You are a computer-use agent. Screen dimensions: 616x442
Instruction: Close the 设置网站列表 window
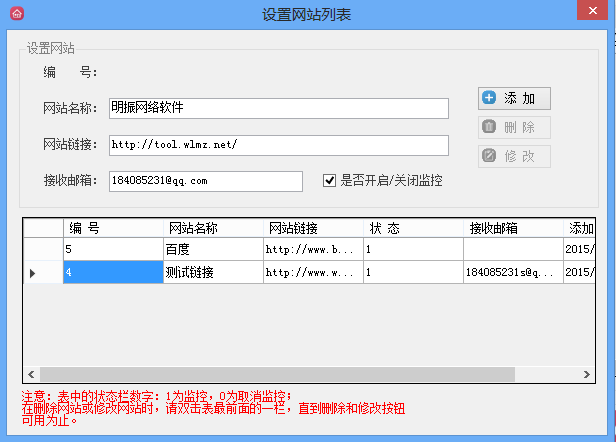pos(592,10)
